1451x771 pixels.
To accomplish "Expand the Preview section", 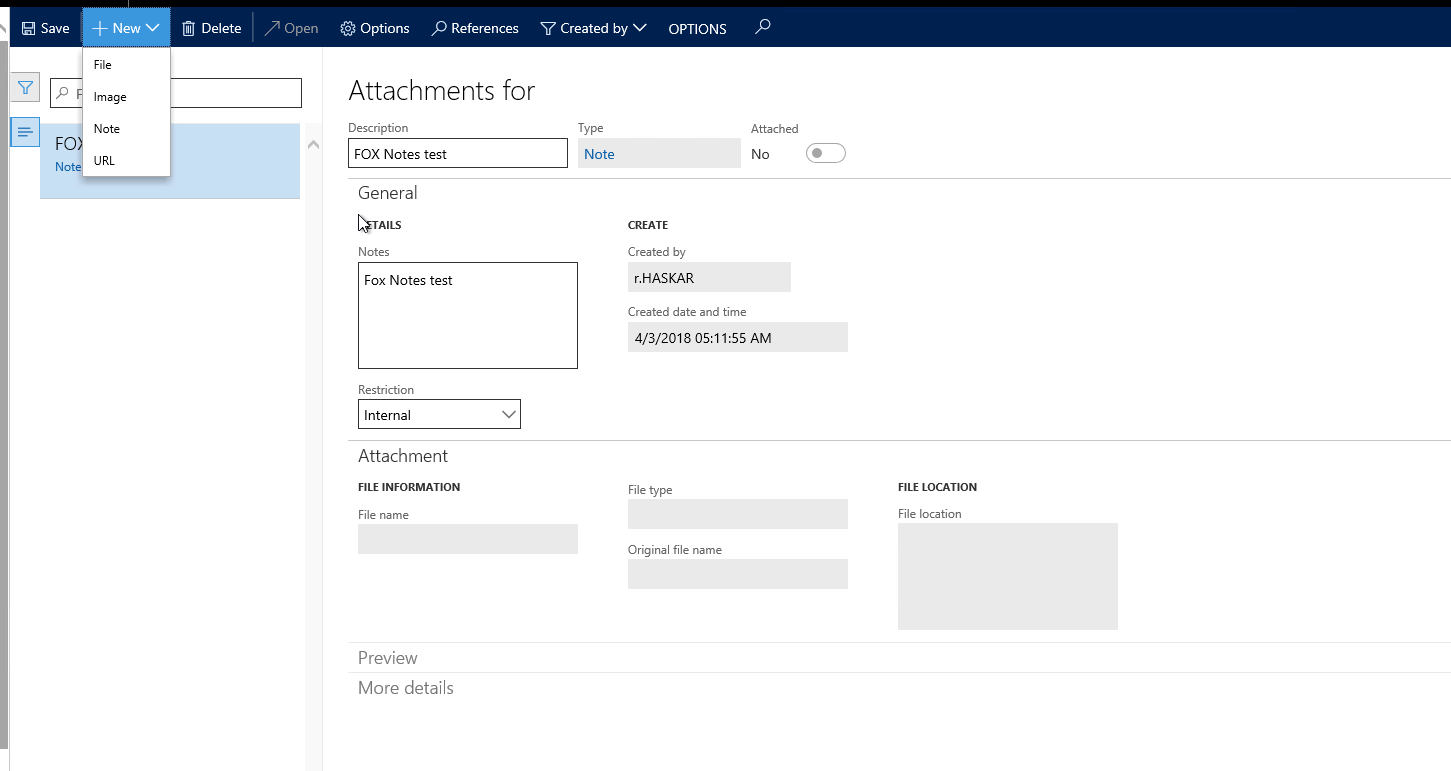I will point(388,658).
